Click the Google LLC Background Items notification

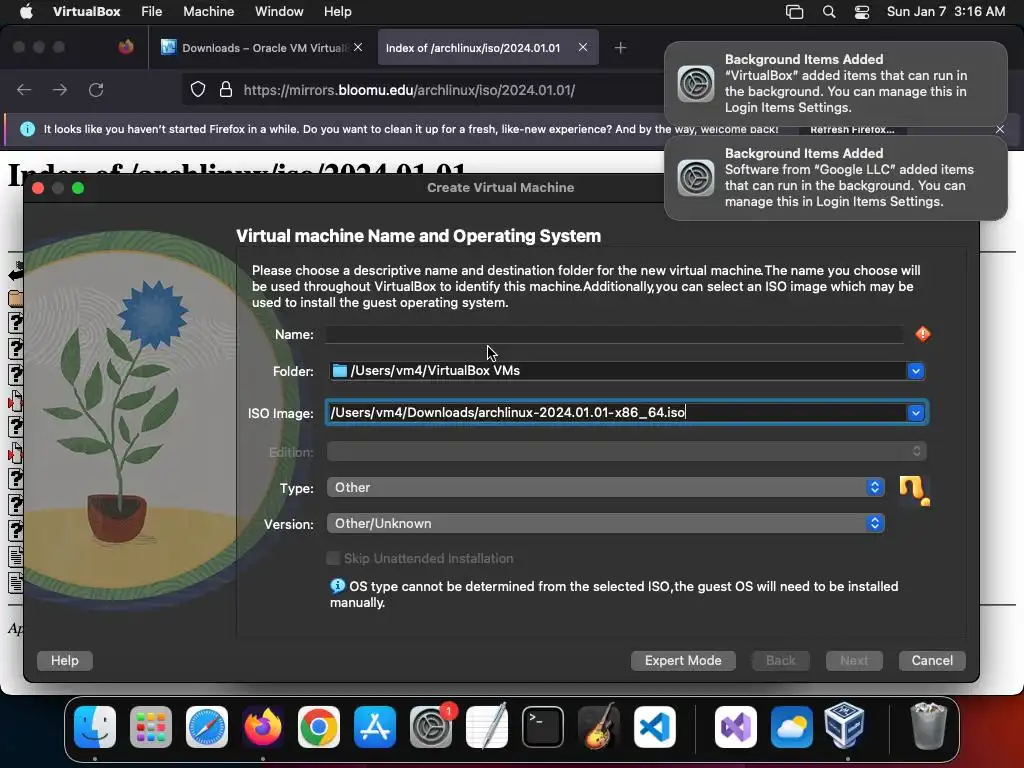835,178
